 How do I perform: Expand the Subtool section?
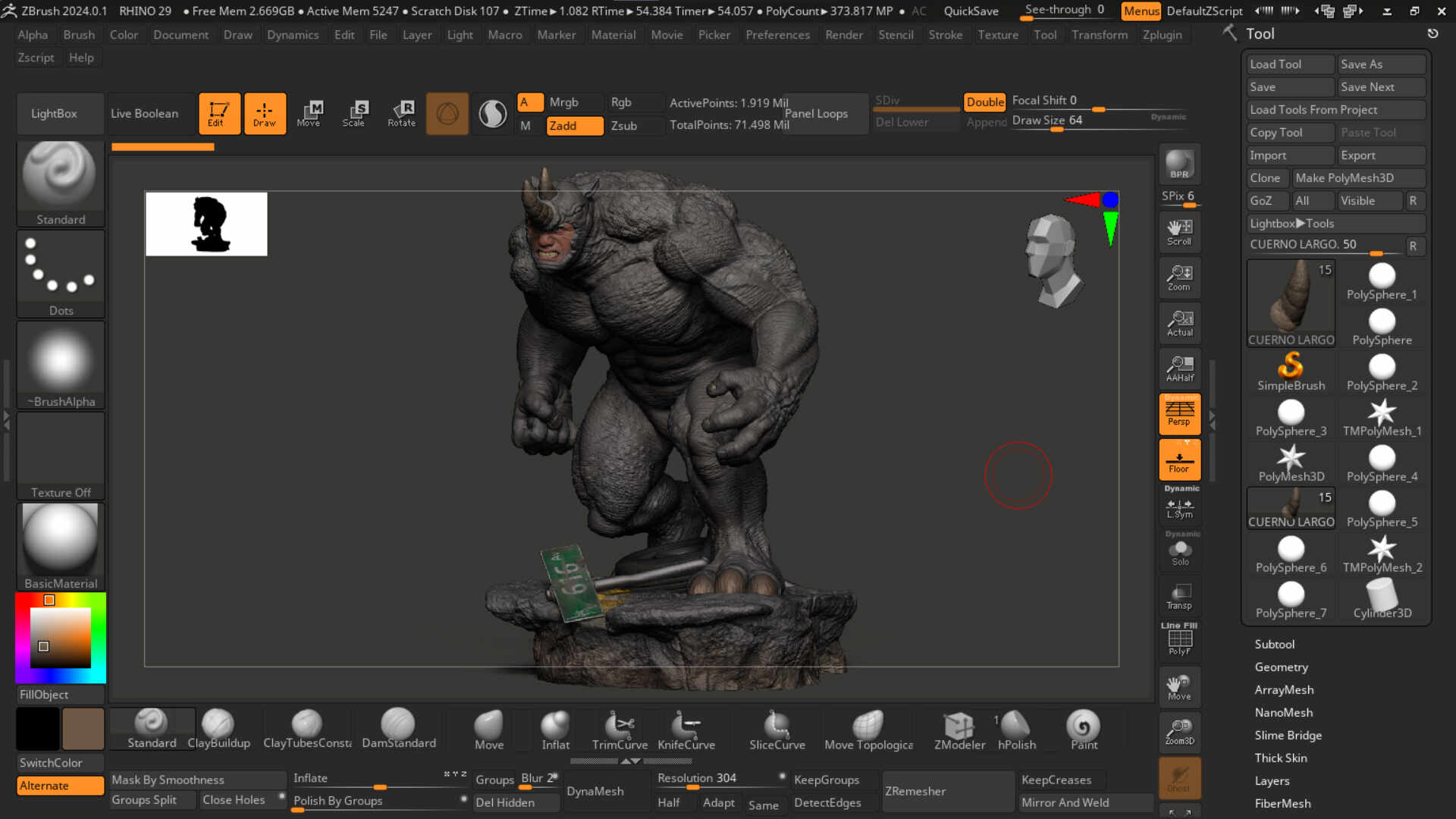coord(1274,644)
